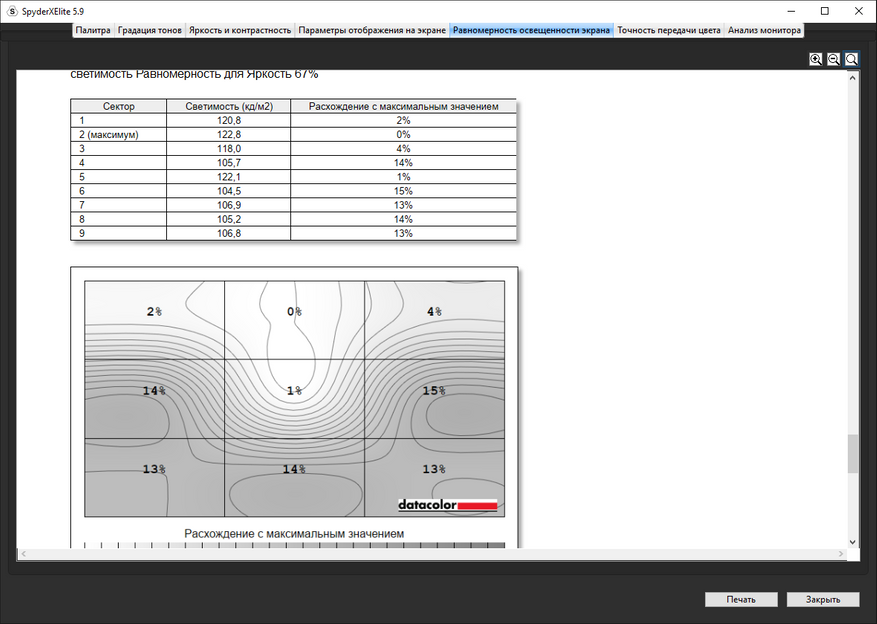Click Расхождение с максимальным значением table header

[x=403, y=106]
